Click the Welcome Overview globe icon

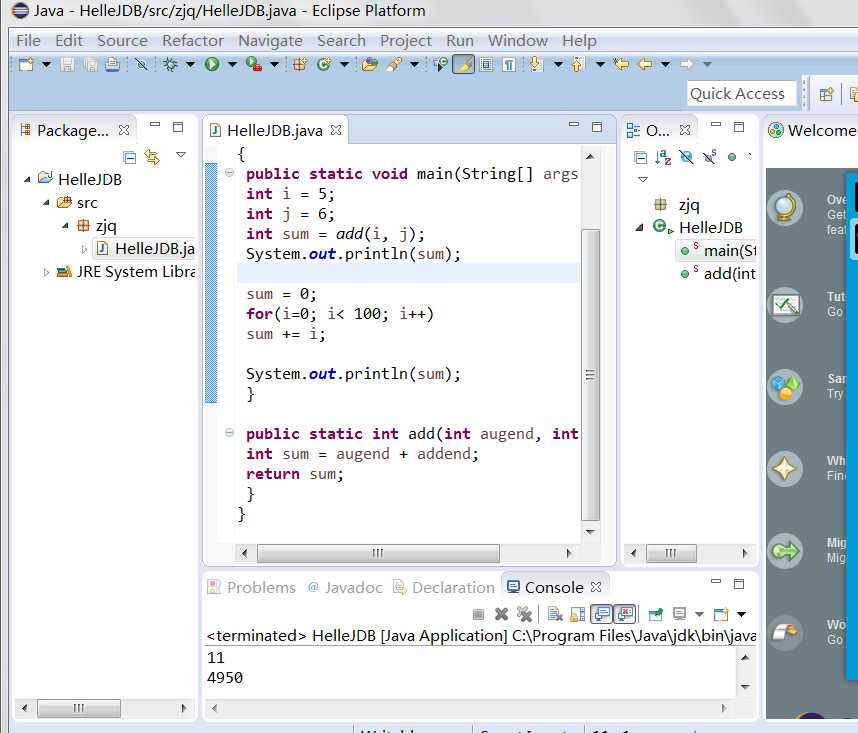(x=785, y=208)
